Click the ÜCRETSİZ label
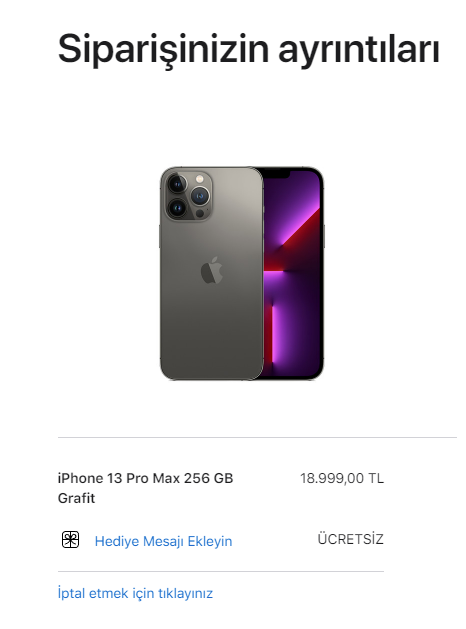The height and width of the screenshot is (629, 466). [351, 539]
